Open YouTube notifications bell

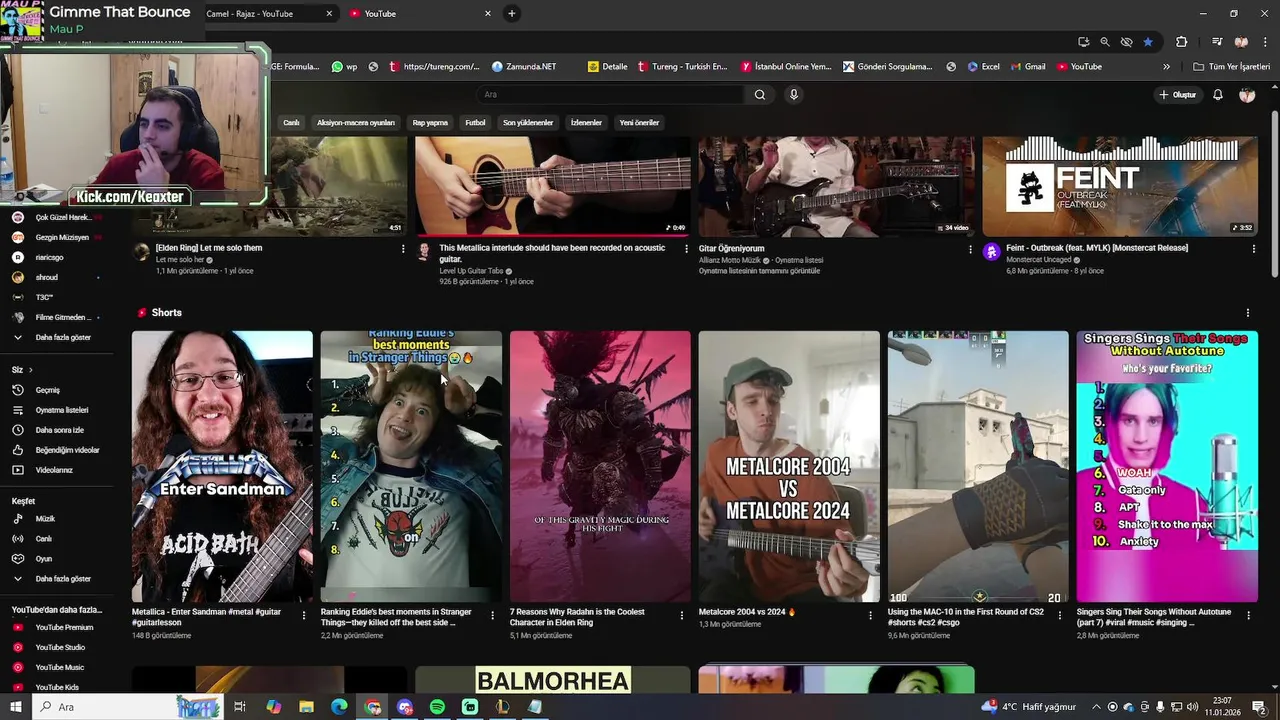[x=1218, y=95]
